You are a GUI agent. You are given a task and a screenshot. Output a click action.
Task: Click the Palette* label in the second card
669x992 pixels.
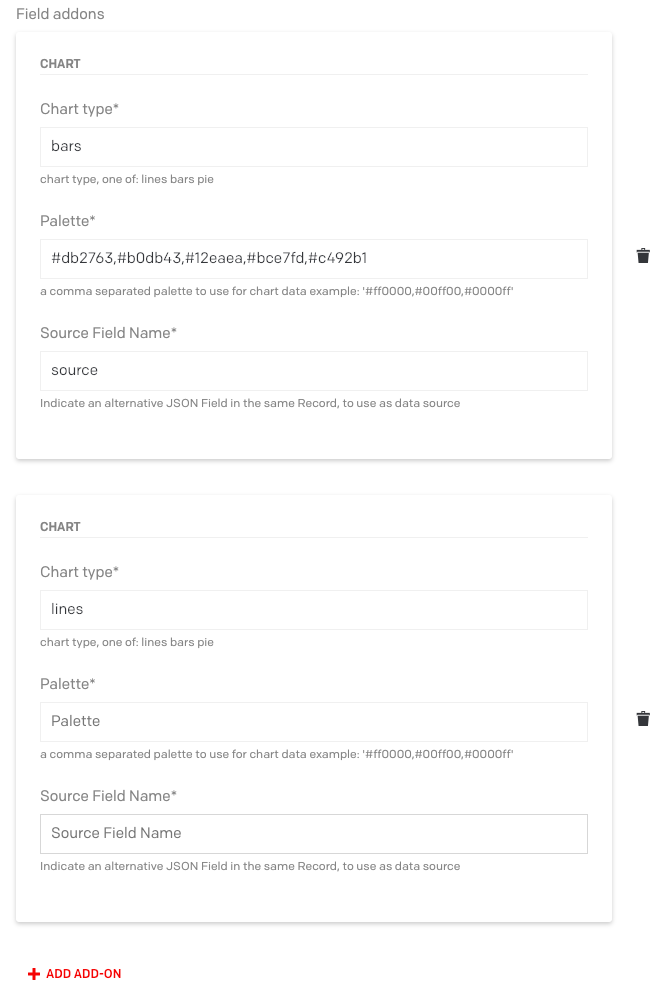tap(68, 683)
